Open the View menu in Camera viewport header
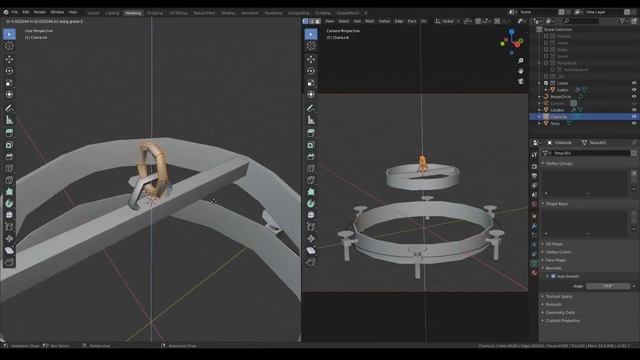Image resolution: width=640 pixels, height=360 pixels. (329, 21)
